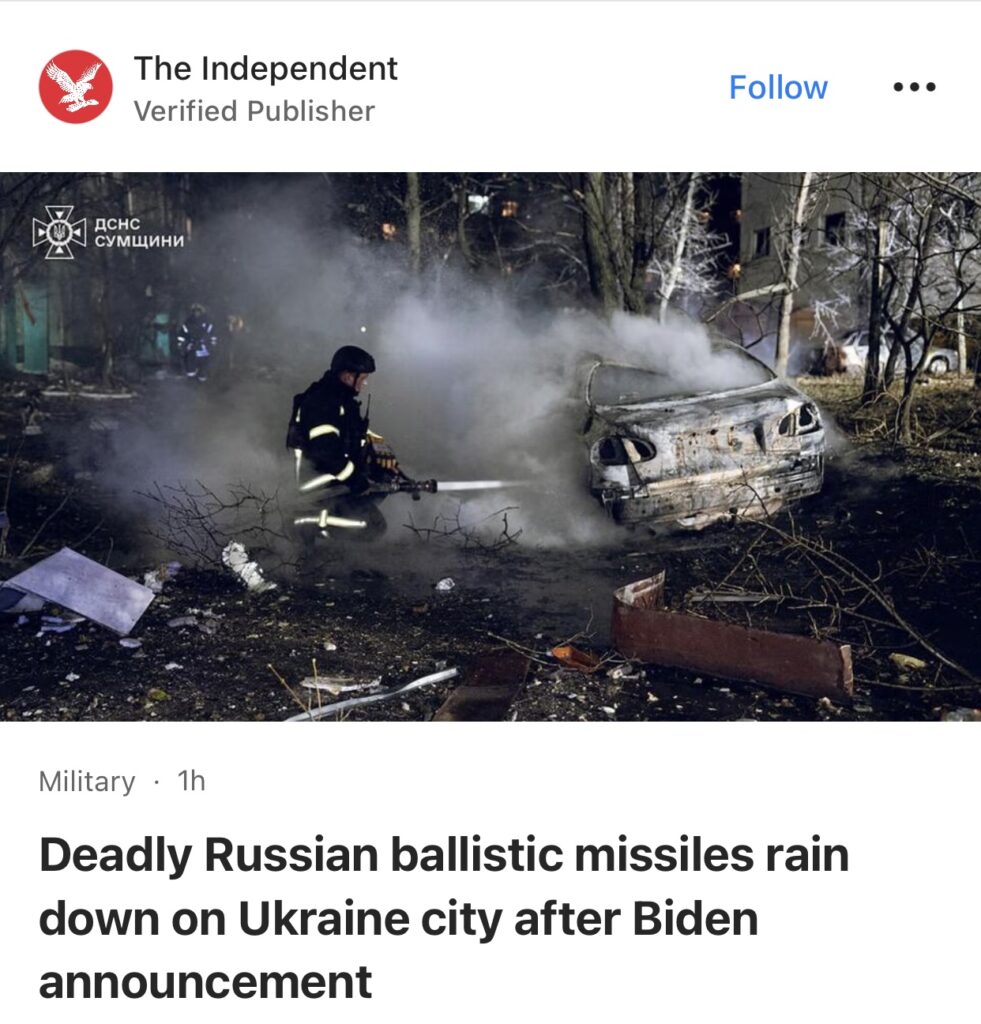Image resolution: width=981 pixels, height=1024 pixels.
Task: Click The Independent red eagle logo
Action: 75,86
